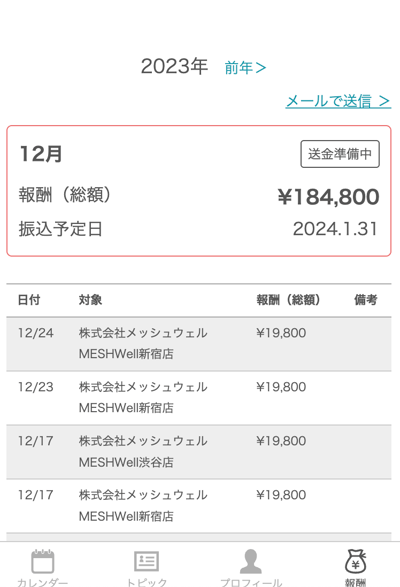Open the 12月 summary card
The image size is (400, 587).
coord(199,191)
